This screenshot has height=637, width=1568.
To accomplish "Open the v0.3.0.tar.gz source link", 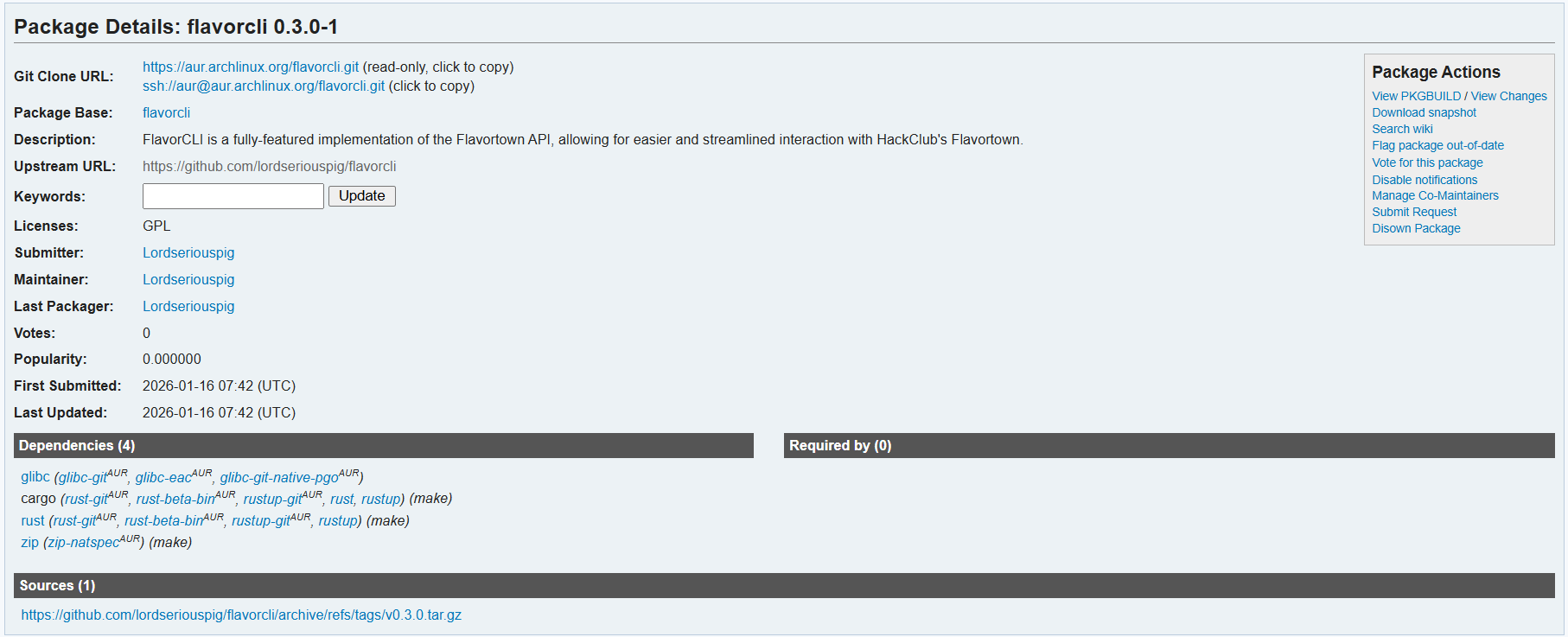I will coord(241,615).
